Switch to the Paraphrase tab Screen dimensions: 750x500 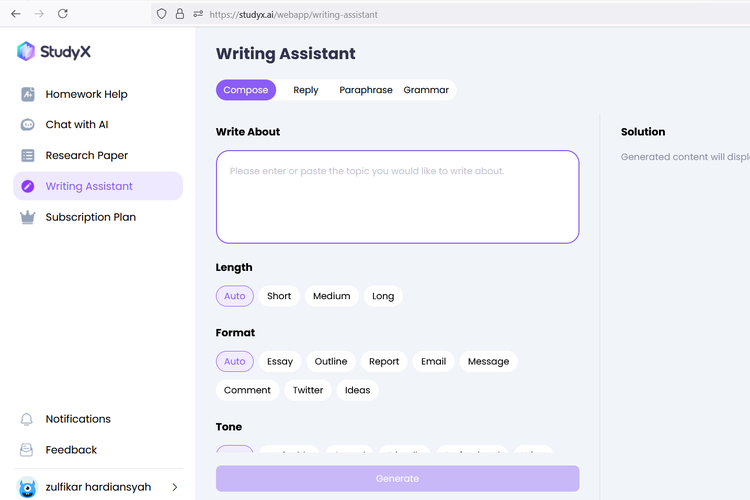coord(366,90)
